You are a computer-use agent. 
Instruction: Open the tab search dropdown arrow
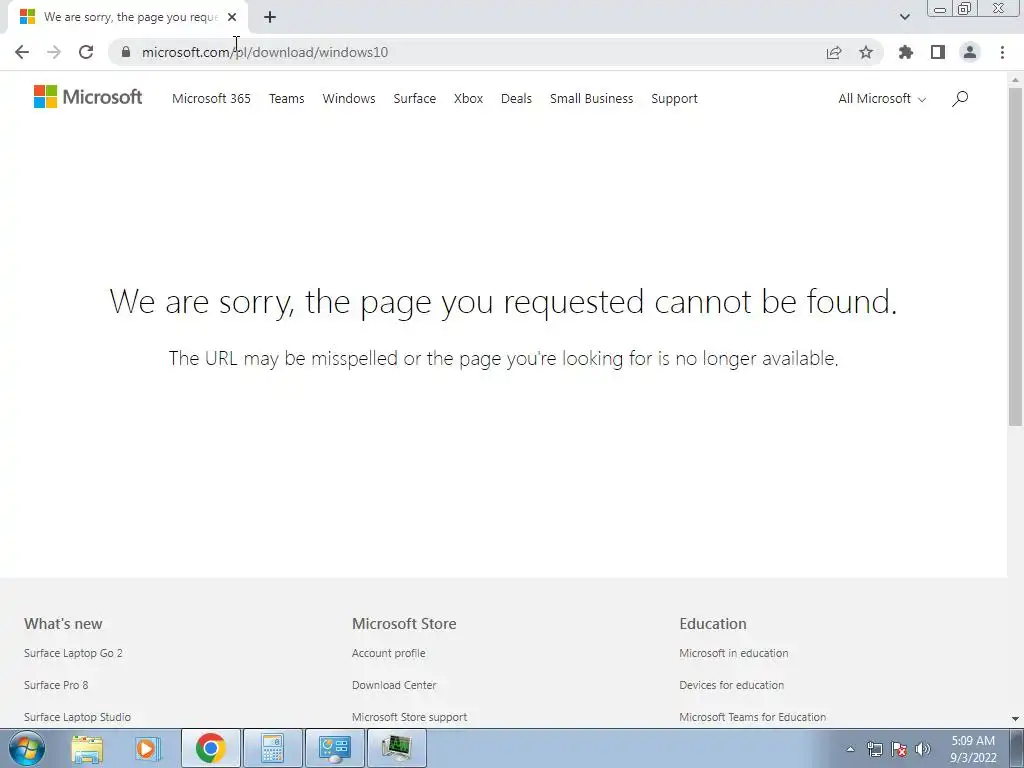point(904,17)
